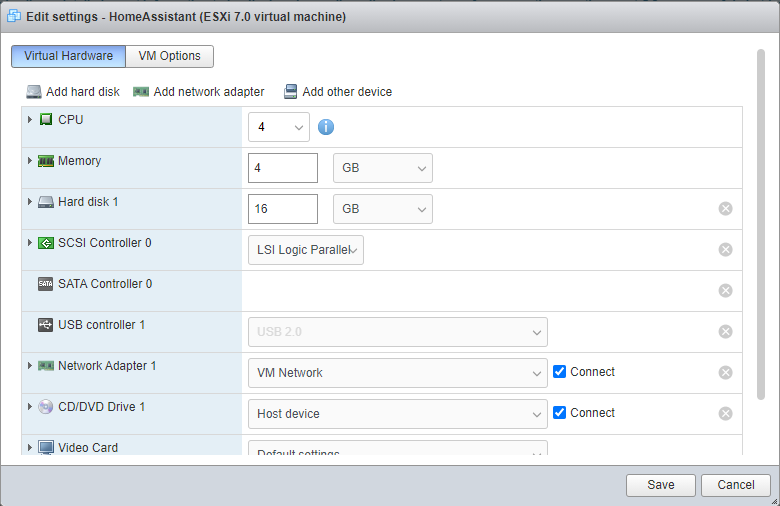Open the VM Network selection dropdown
The width and height of the screenshot is (780, 506).
(x=398, y=373)
